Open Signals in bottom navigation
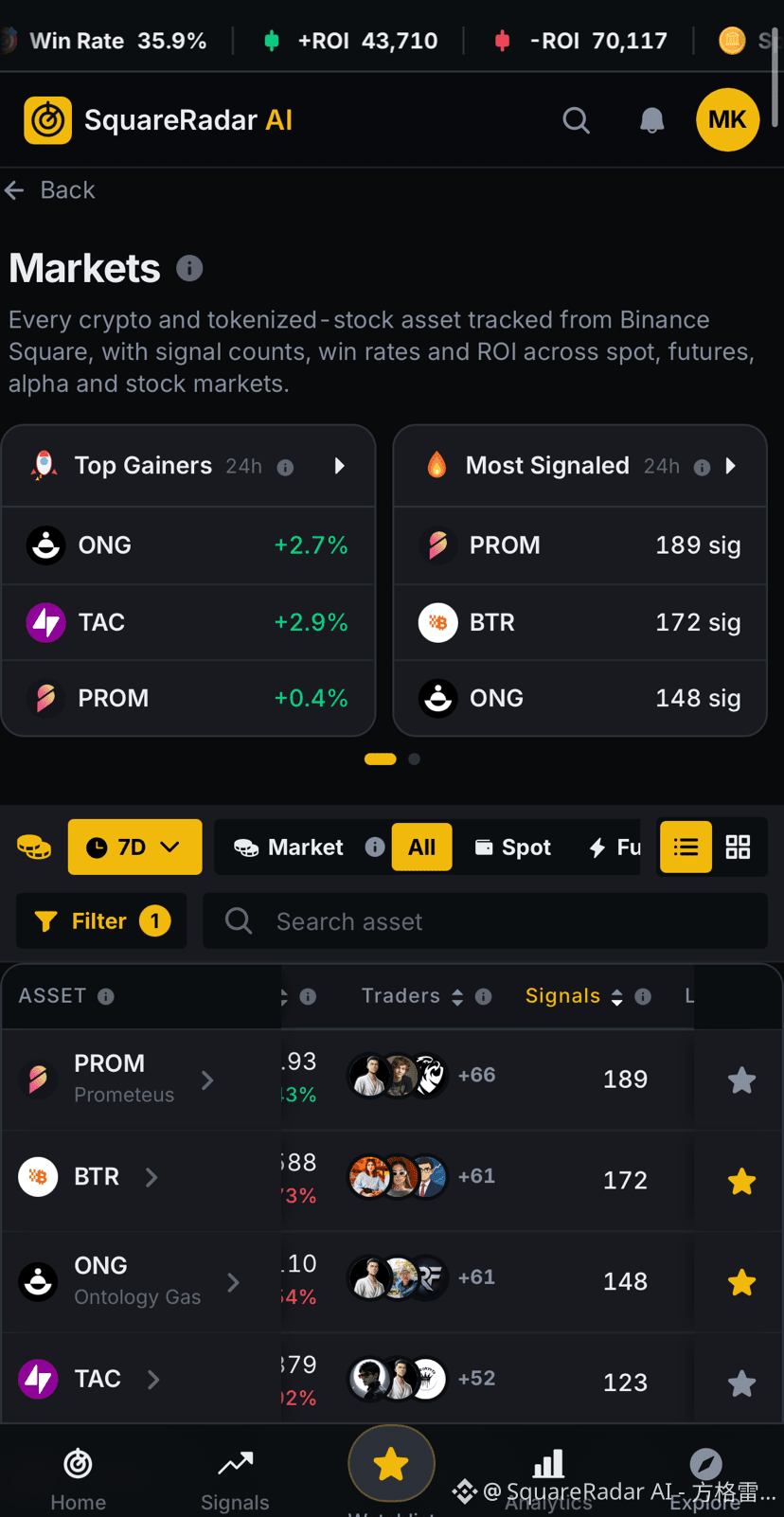Image resolution: width=784 pixels, height=1517 pixels. pyautogui.click(x=235, y=1479)
